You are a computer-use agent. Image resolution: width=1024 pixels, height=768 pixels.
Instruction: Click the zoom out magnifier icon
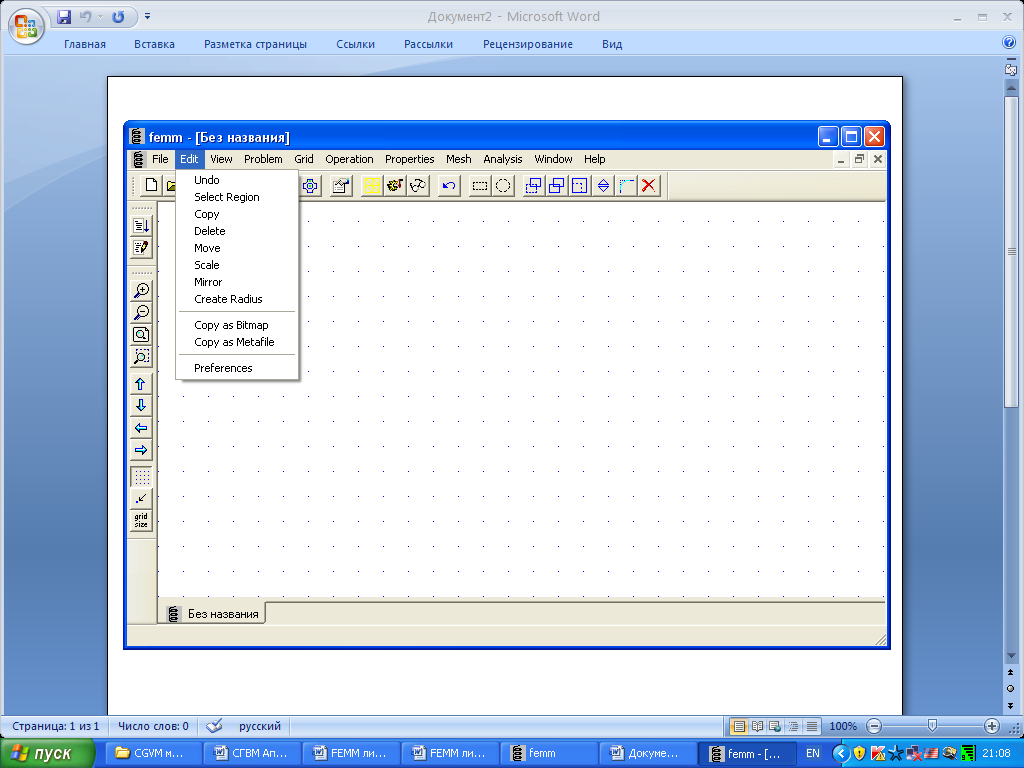141,313
